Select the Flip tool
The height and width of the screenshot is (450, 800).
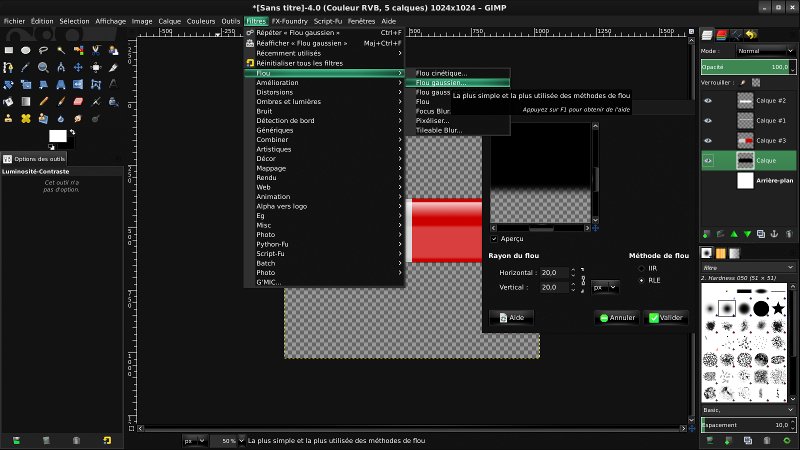78,85
